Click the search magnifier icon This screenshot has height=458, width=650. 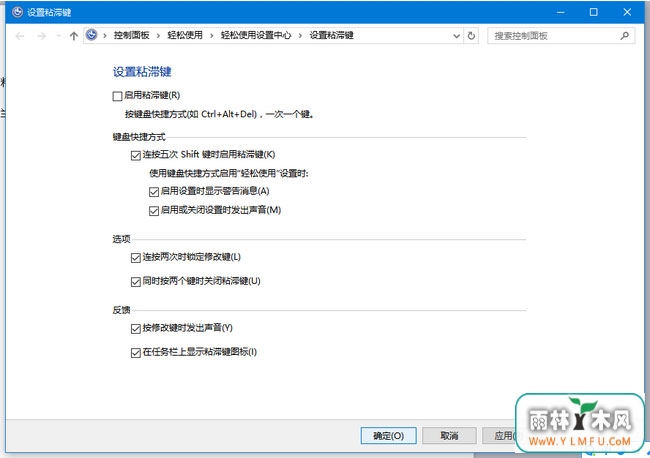coord(624,36)
